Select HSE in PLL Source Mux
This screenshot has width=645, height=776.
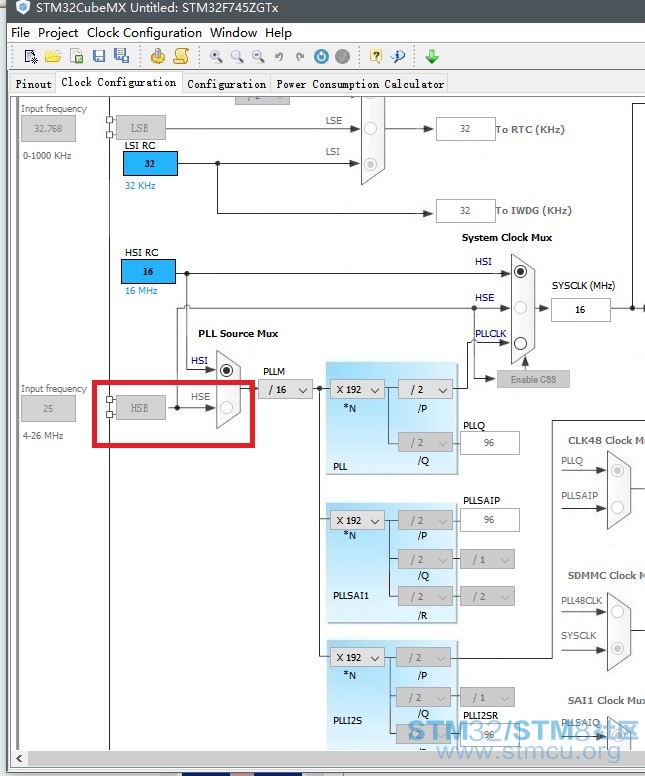click(x=226, y=408)
